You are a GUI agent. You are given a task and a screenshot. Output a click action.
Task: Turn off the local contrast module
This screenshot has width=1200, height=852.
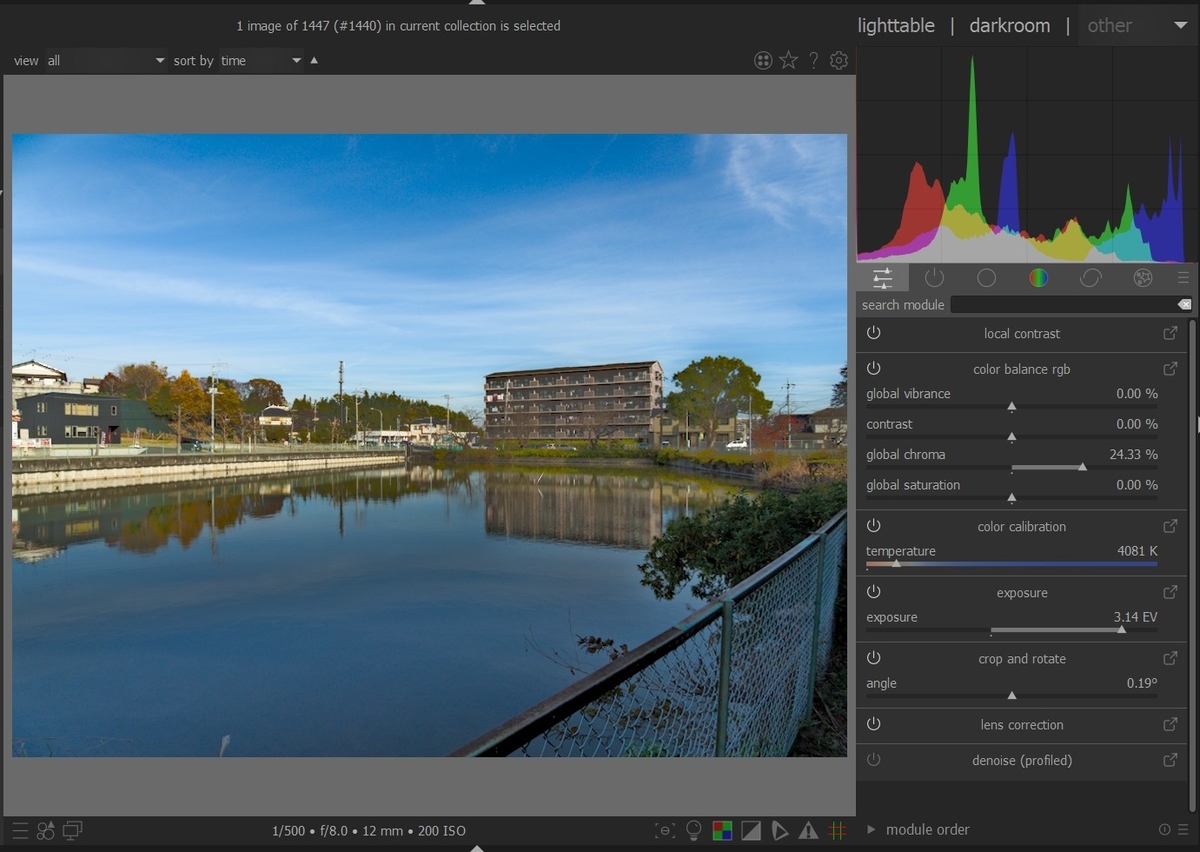(874, 333)
